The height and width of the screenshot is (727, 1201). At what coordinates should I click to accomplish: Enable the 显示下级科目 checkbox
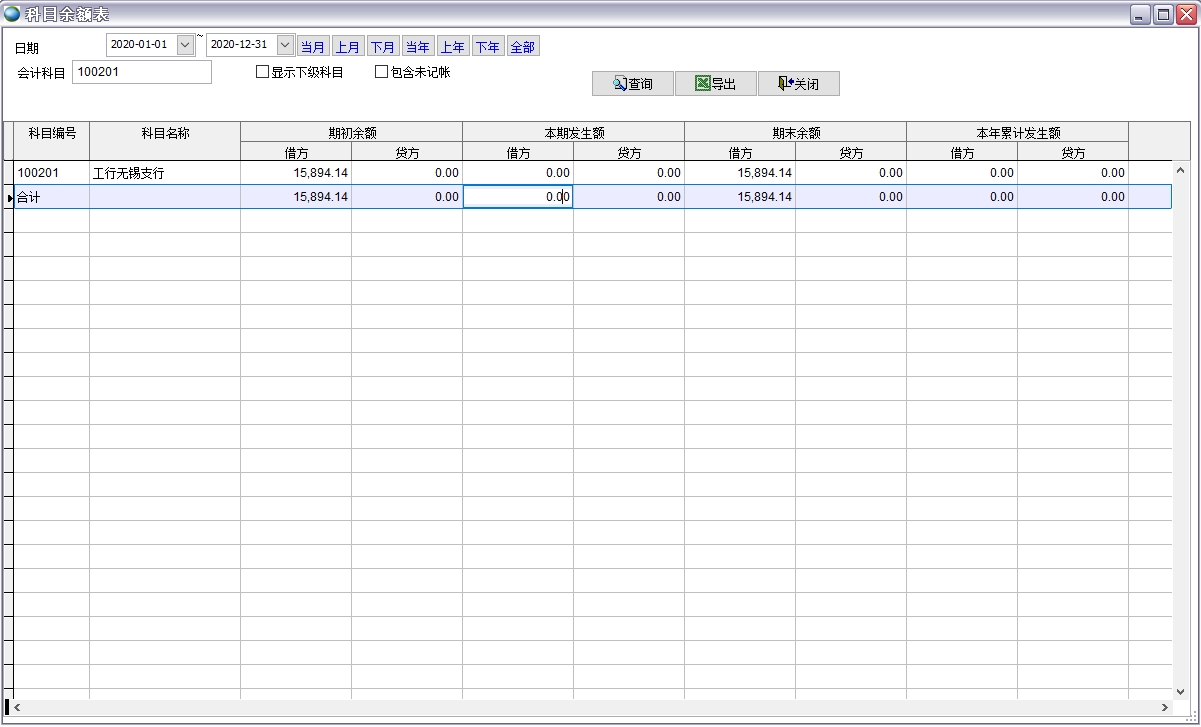pyautogui.click(x=263, y=72)
